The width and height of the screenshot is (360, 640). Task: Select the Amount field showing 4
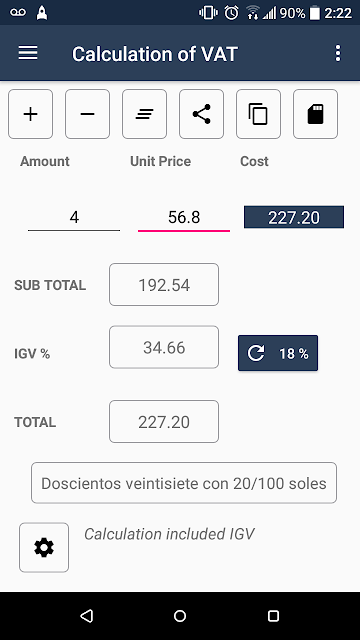(x=74, y=218)
